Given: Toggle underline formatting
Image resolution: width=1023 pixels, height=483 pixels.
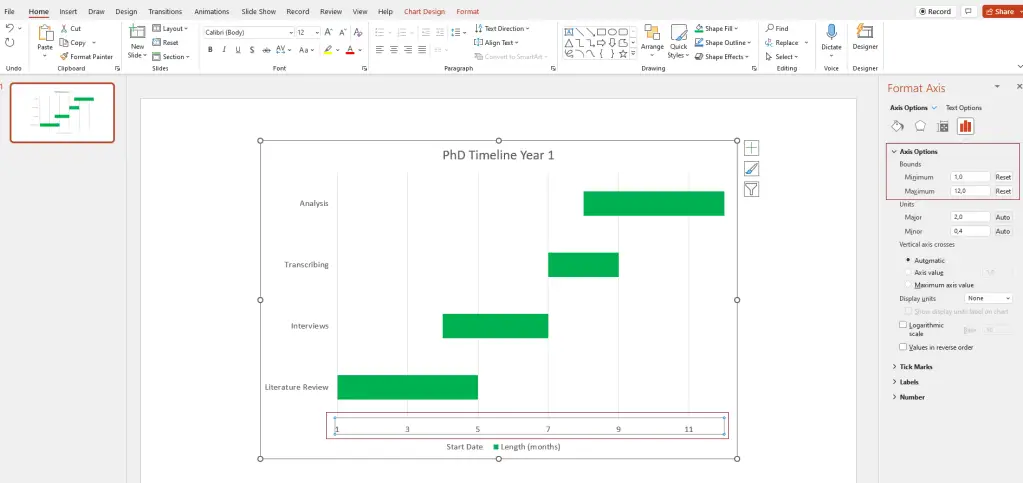Looking at the screenshot, I should (x=237, y=50).
